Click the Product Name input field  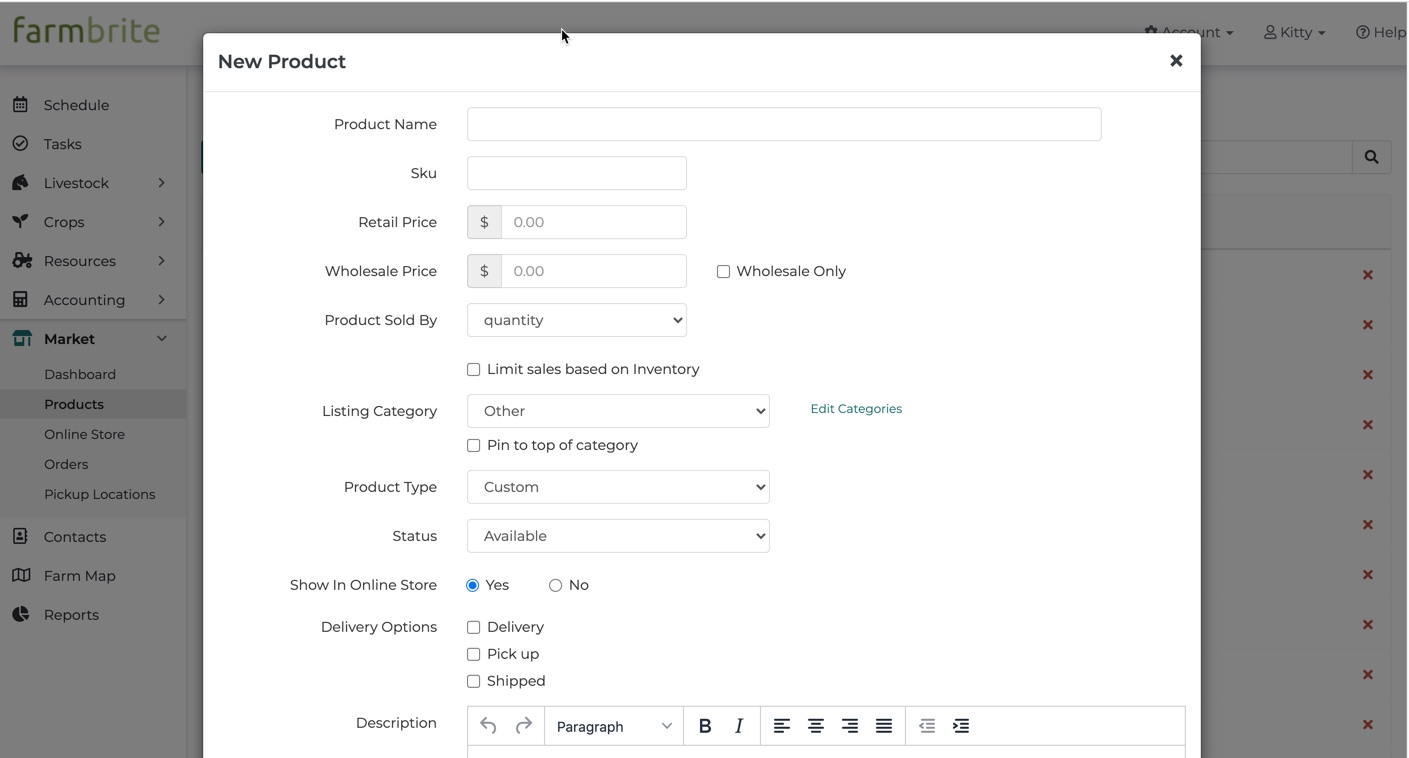[784, 124]
